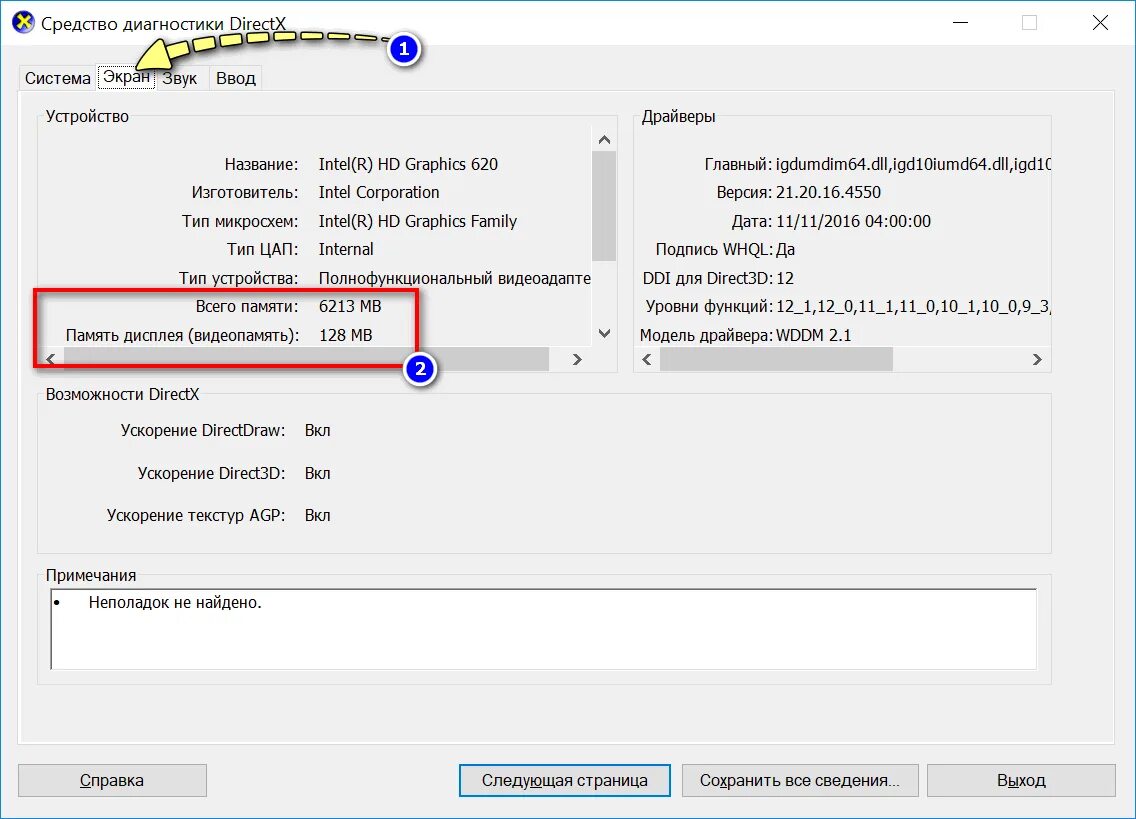Viewport: 1136px width, 819px height.
Task: Click drivers panel scroll left arrow
Action: [x=647, y=359]
